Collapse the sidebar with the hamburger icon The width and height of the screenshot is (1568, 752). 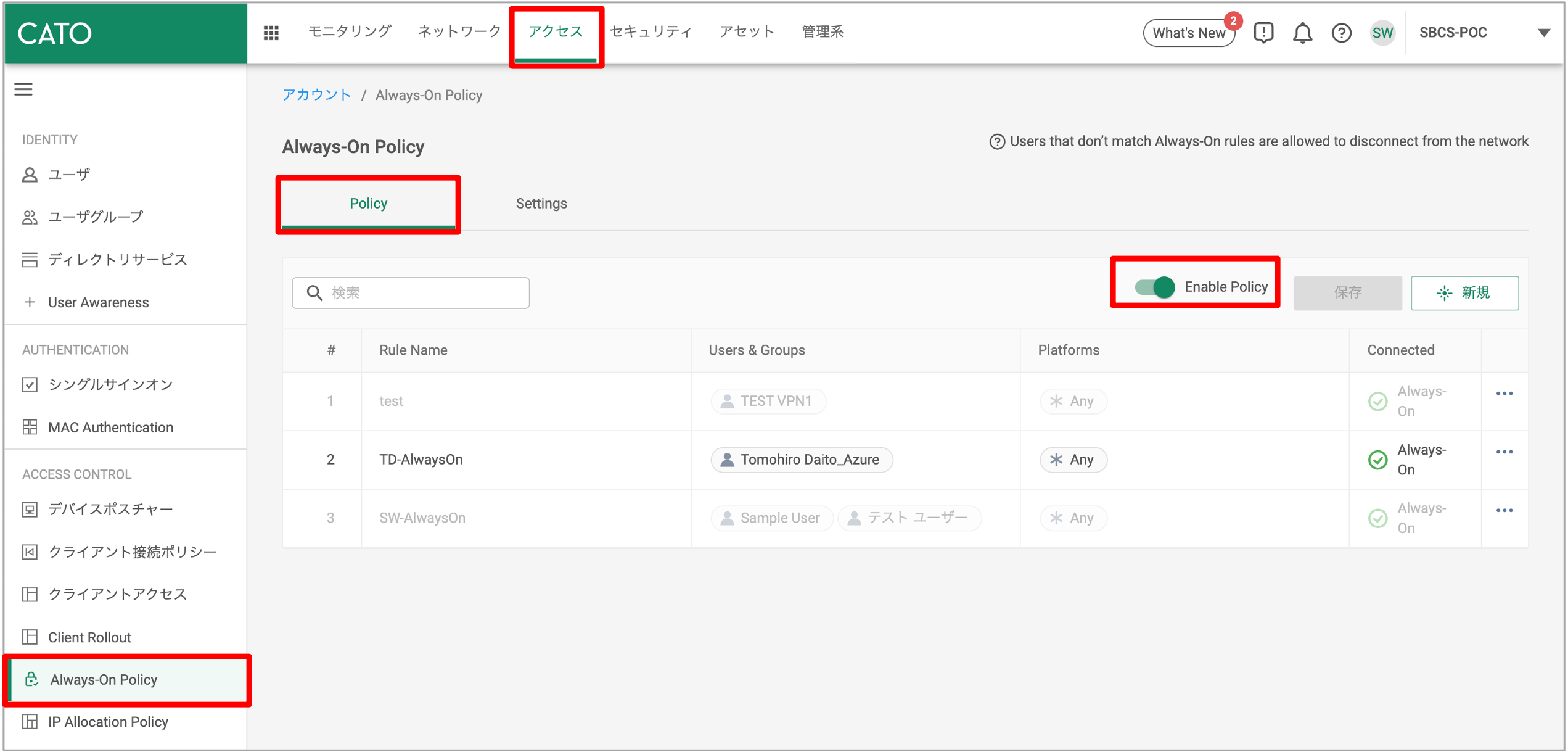click(x=23, y=89)
